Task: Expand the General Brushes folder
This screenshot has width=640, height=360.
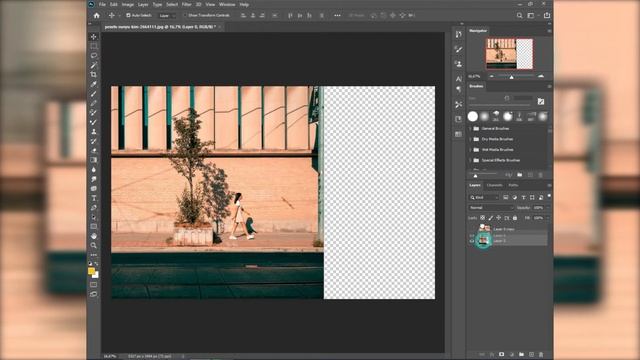Action: (x=470, y=129)
